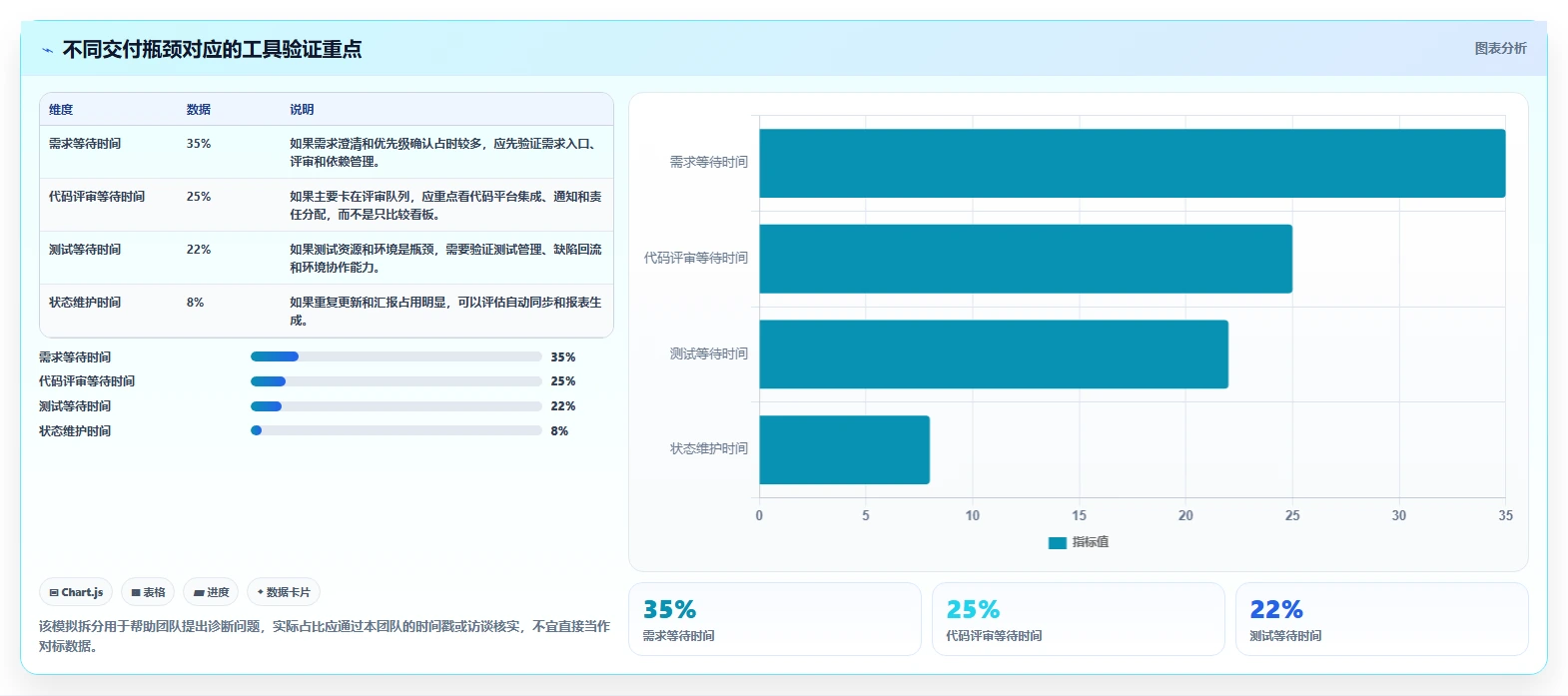Viewport: 1568px width, 696px height.
Task: Click the 数据 column header
Action: (x=199, y=110)
